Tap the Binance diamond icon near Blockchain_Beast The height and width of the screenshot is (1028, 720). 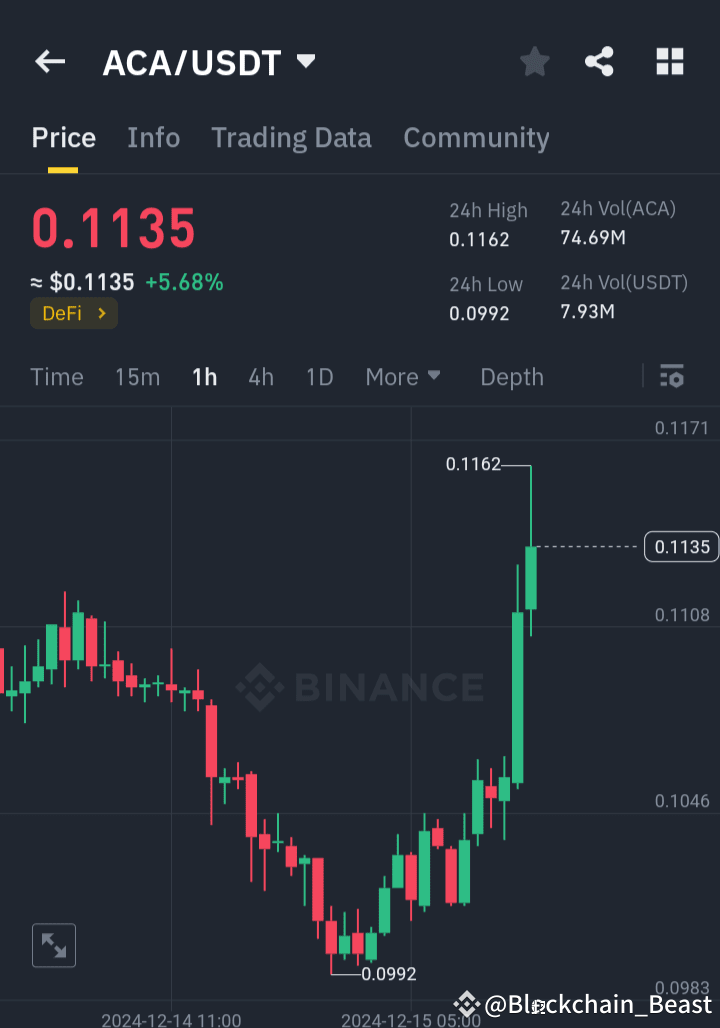click(x=466, y=1001)
